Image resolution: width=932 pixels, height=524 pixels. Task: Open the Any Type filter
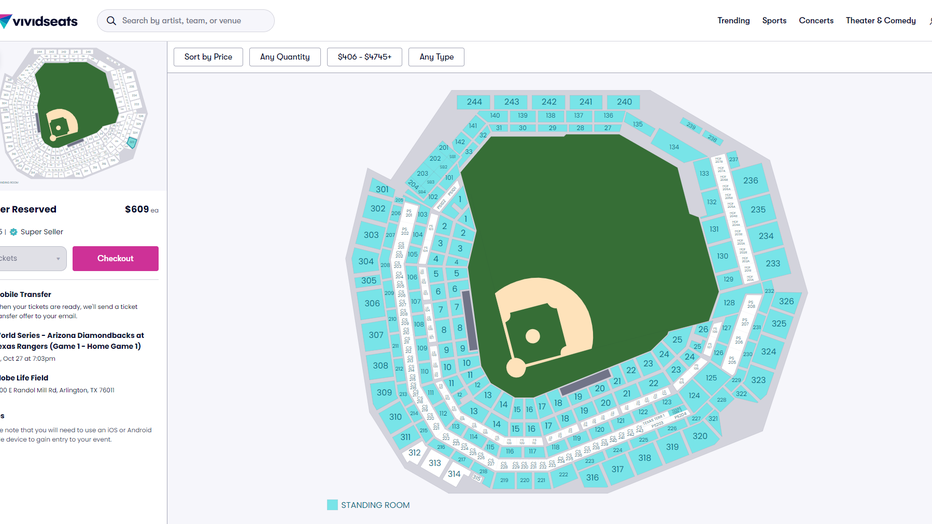[x=436, y=57]
